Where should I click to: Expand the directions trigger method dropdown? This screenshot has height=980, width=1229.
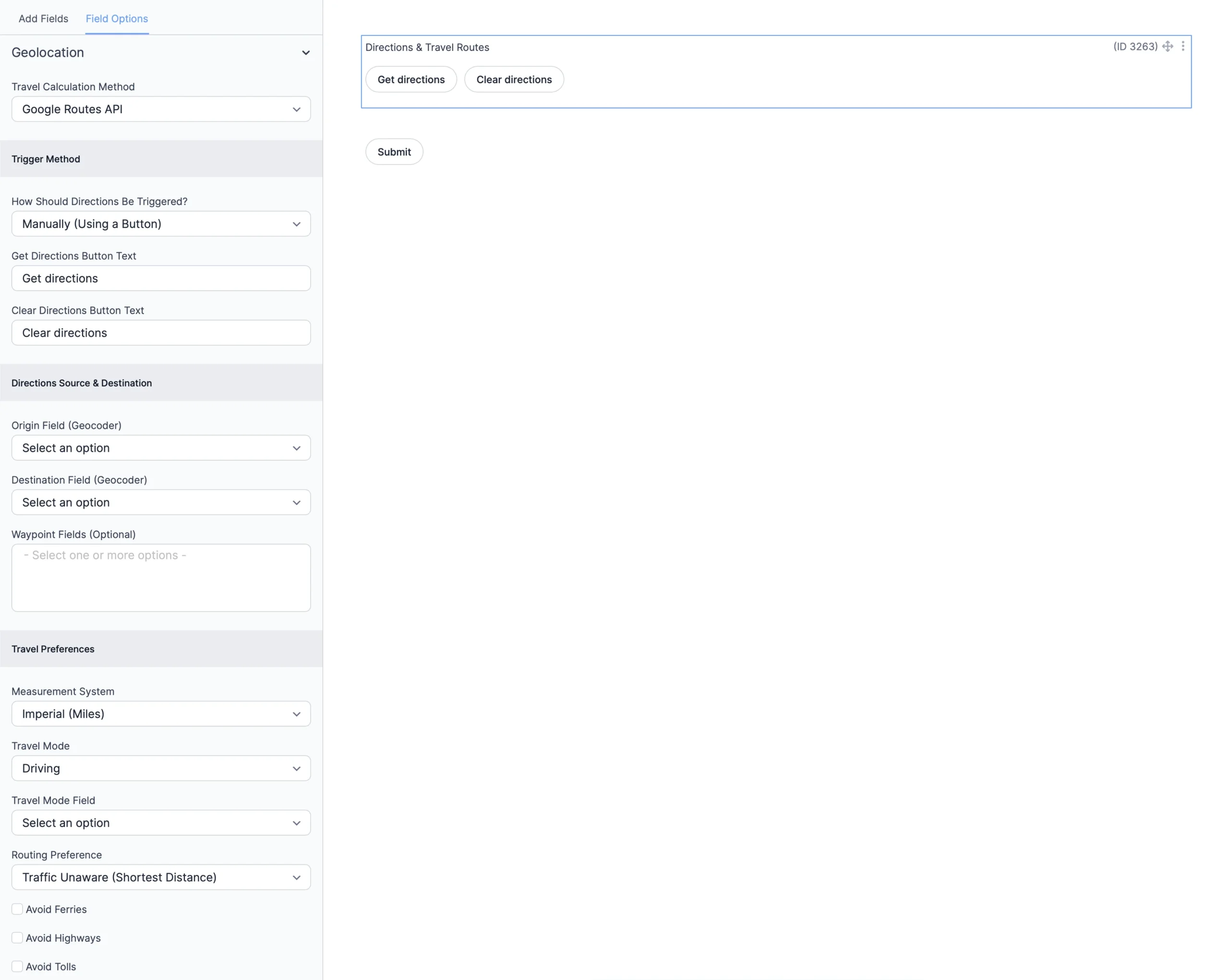[x=161, y=223]
